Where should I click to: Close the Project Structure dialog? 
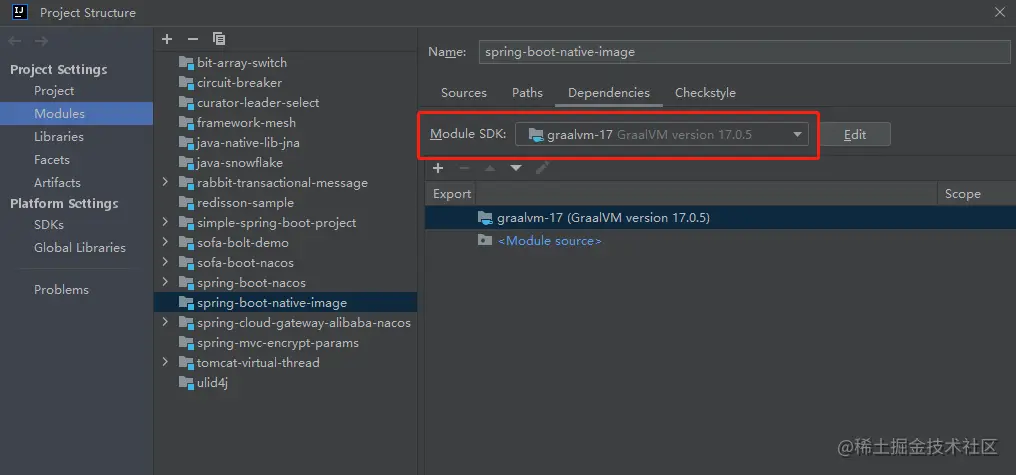tap(1000, 12)
